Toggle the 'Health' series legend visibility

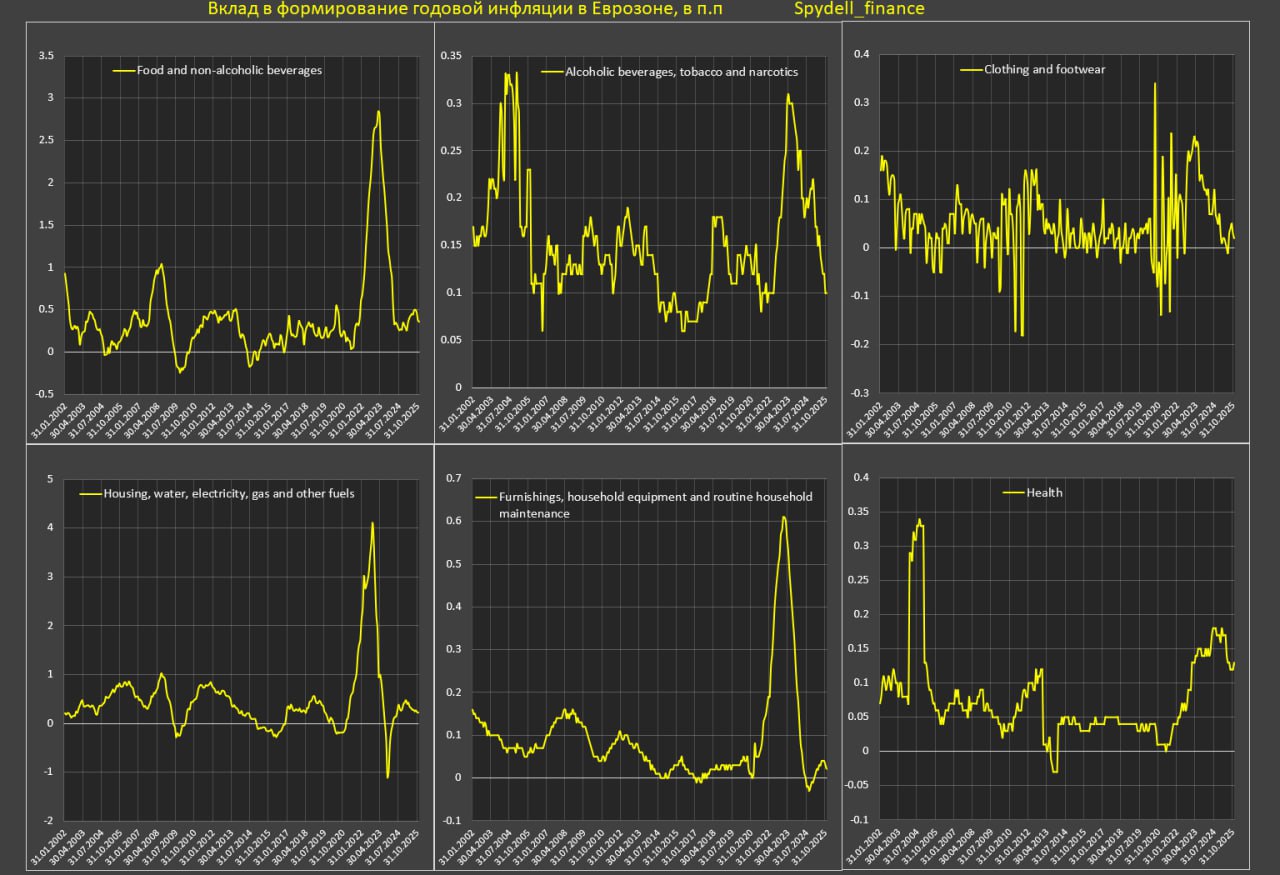pos(1047,492)
